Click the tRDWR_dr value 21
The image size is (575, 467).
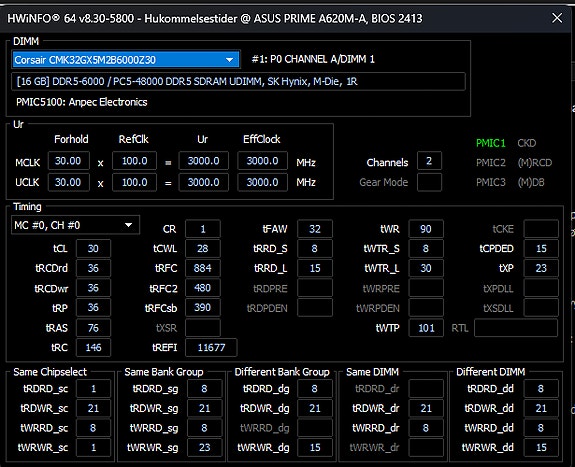click(x=426, y=408)
